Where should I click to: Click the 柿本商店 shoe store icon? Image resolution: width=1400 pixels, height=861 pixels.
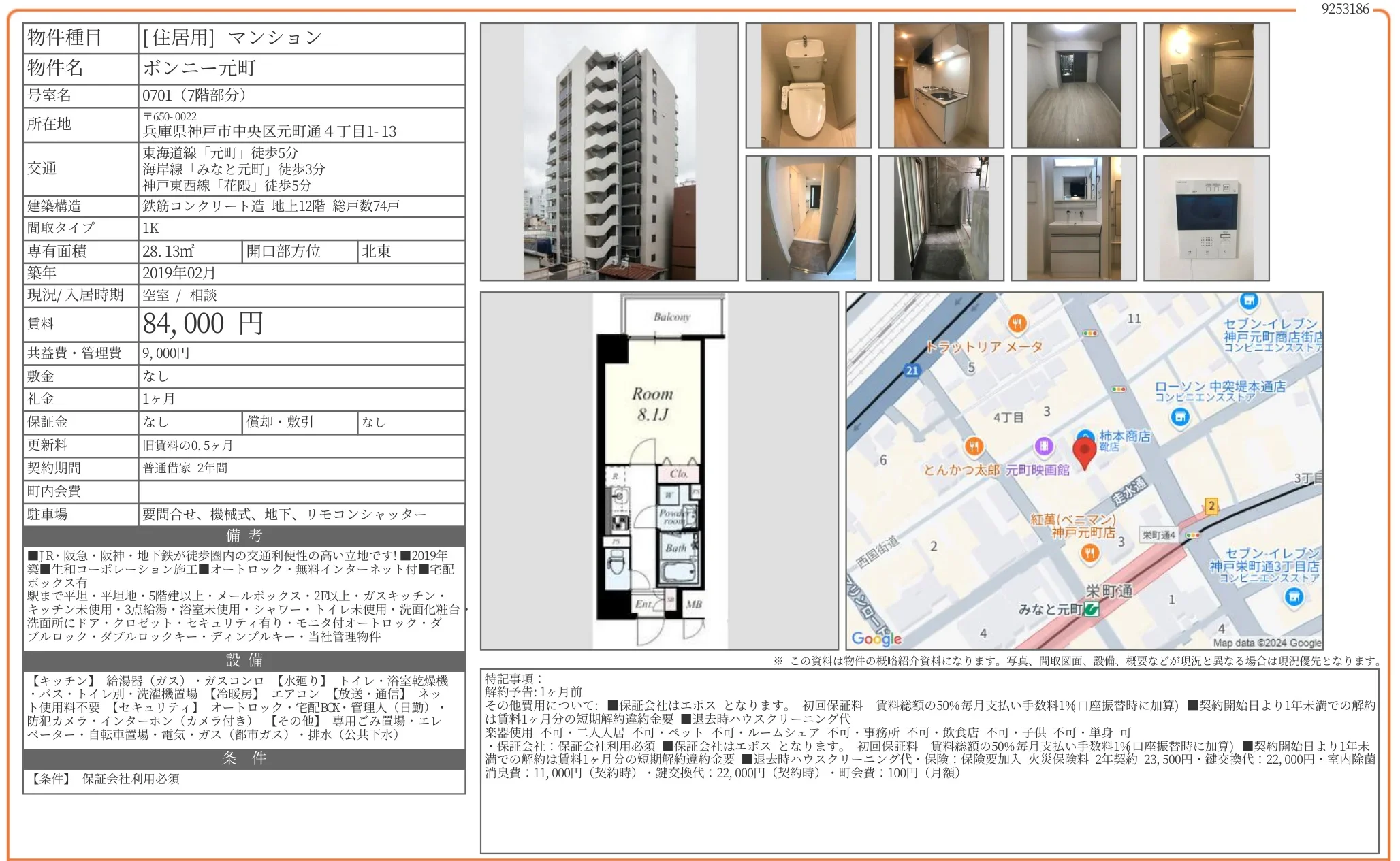(1085, 434)
